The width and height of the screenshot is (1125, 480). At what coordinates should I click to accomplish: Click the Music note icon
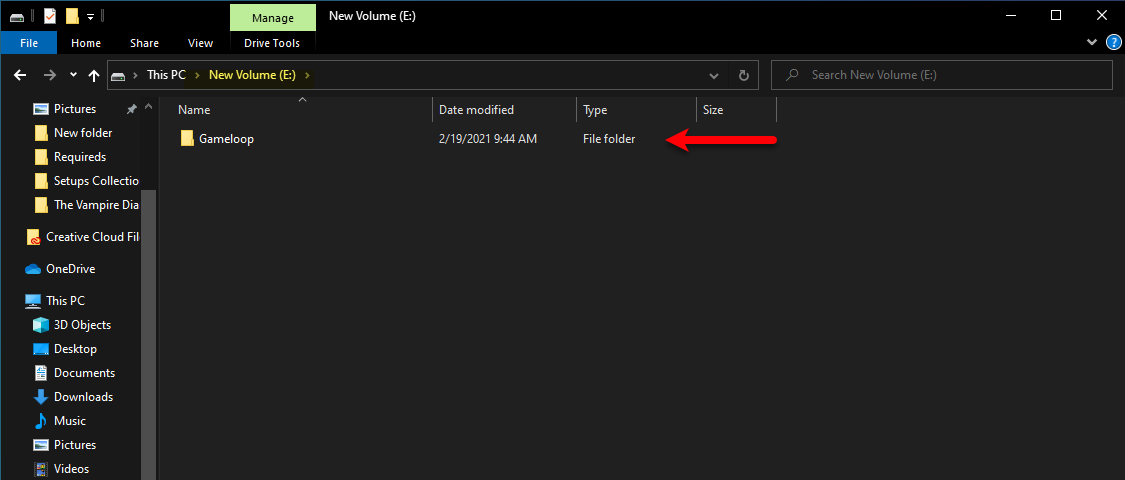pyautogui.click(x=41, y=420)
